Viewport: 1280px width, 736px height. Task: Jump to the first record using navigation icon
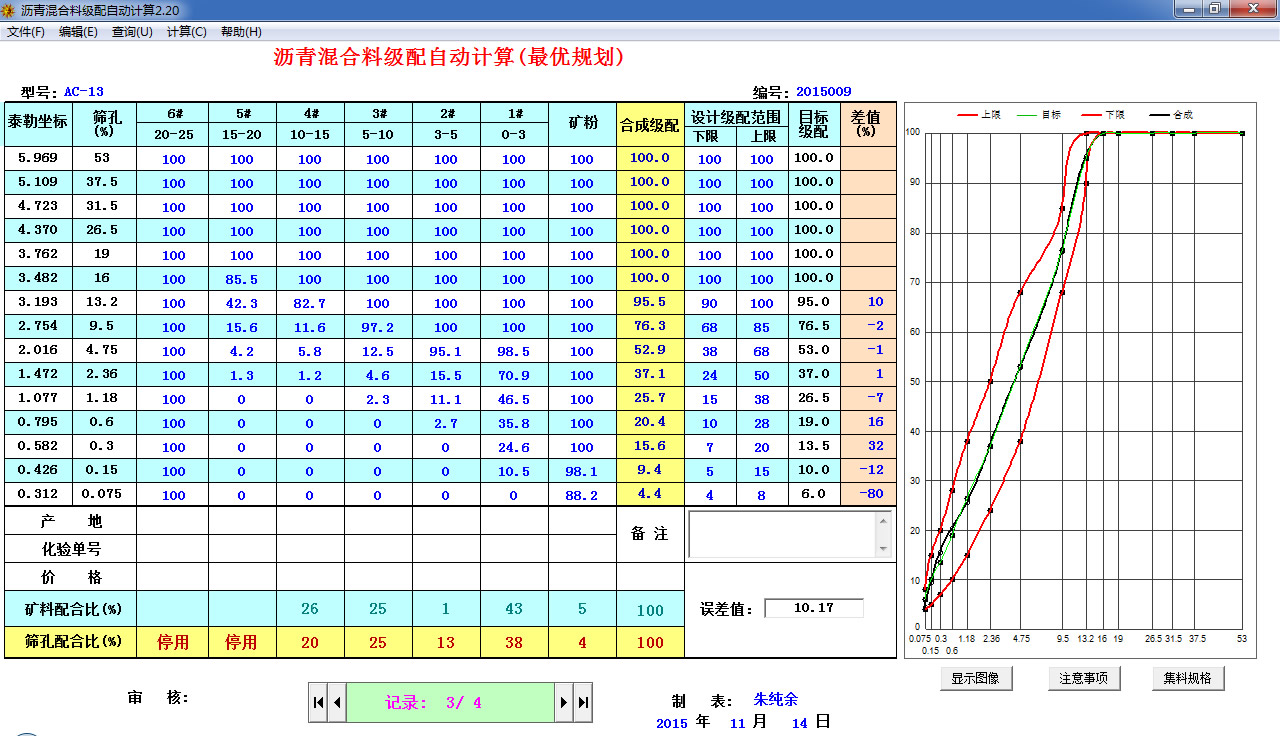[317, 702]
